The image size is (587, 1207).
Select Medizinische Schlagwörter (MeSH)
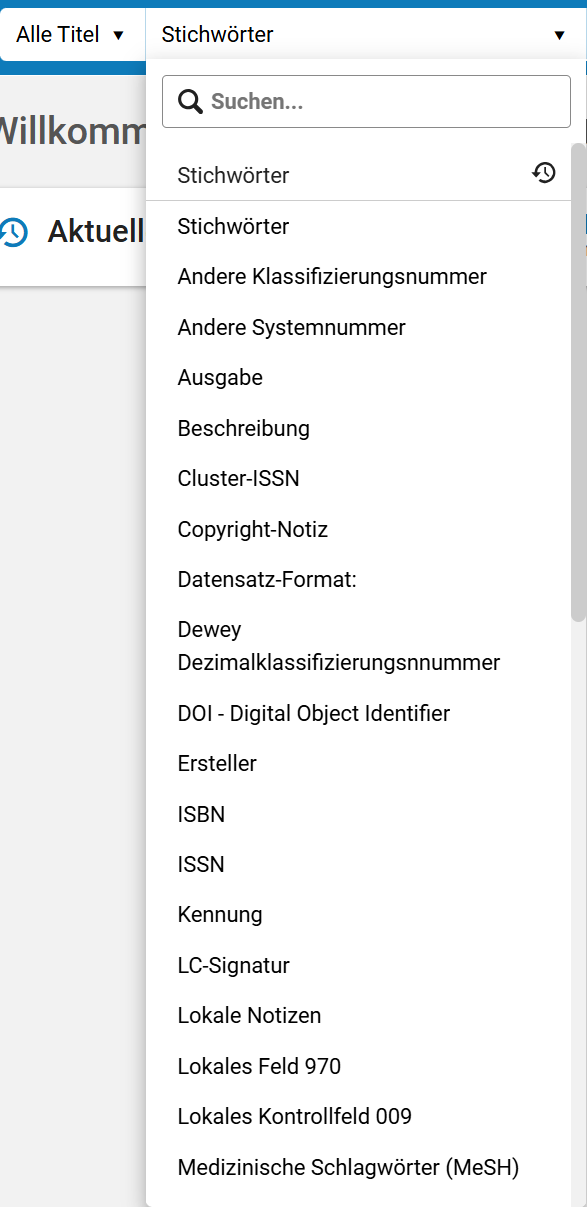(358, 1167)
